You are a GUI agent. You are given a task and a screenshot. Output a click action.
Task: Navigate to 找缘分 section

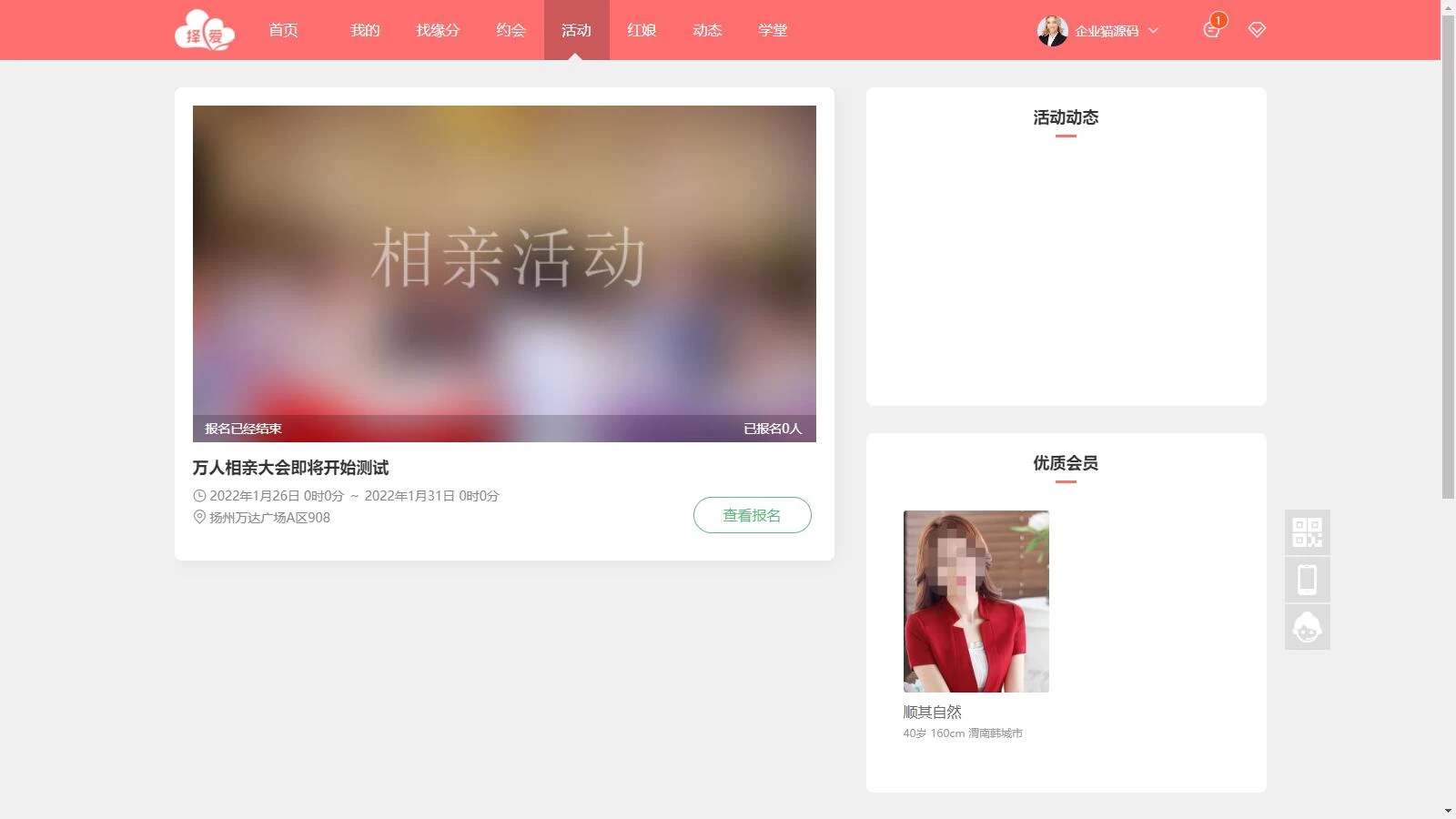pos(438,29)
